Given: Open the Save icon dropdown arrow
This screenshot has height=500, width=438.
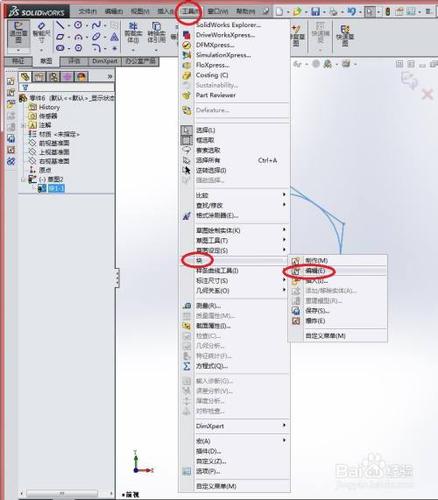Looking at the screenshot, I should (324, 12).
